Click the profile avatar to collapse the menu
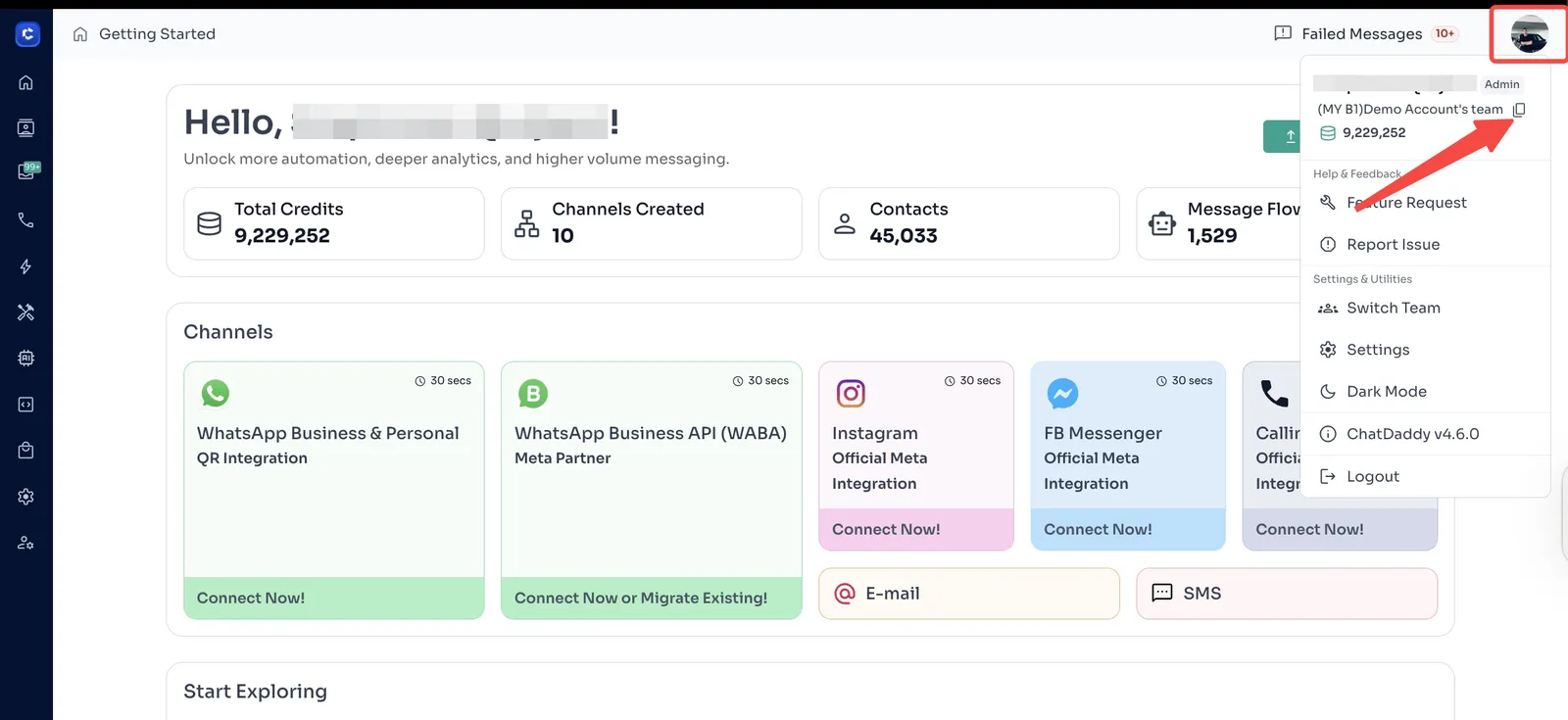 coord(1529,34)
